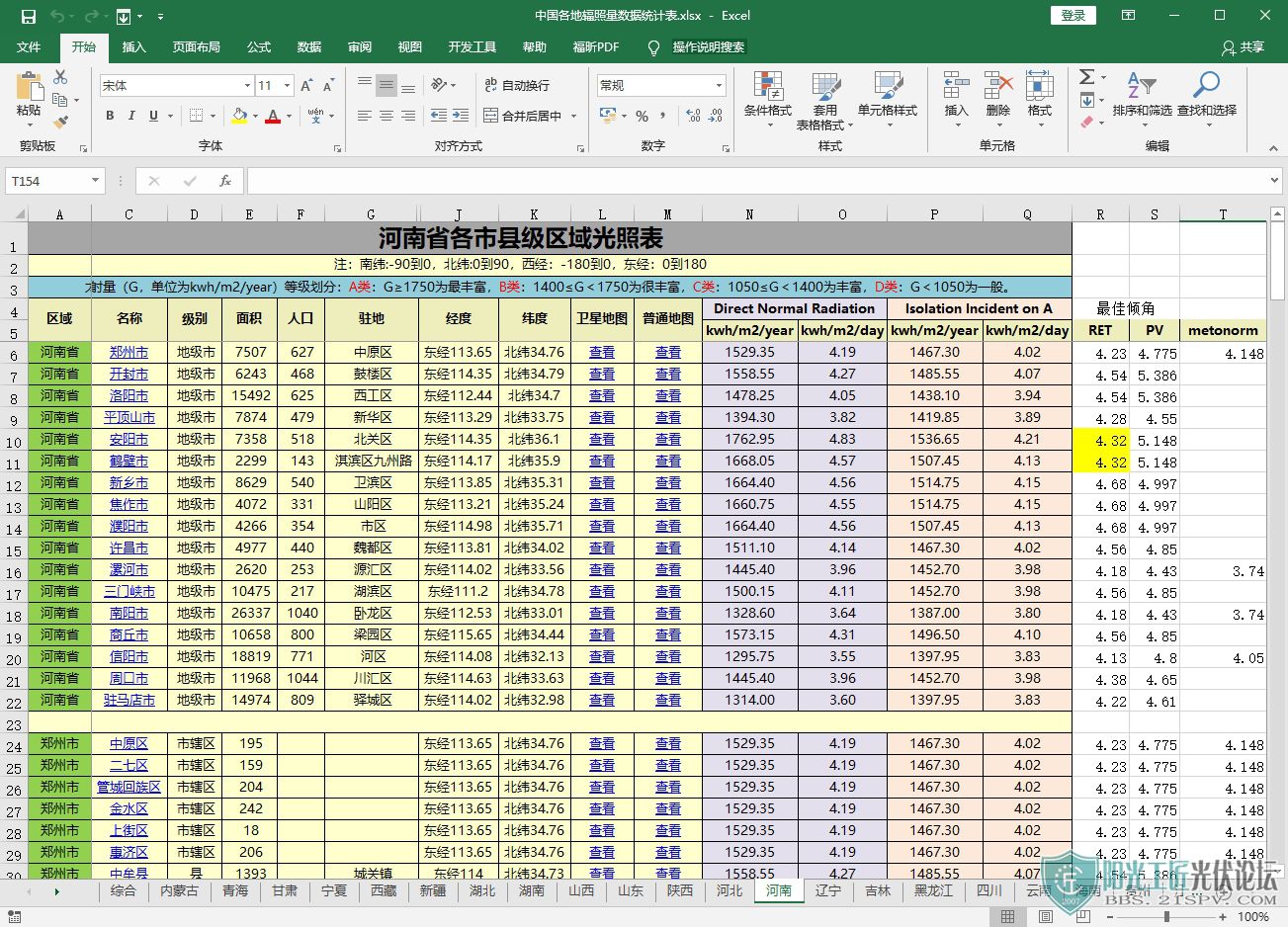Click the Paste clipboard icon
The width and height of the screenshot is (1288, 927).
click(x=29, y=86)
